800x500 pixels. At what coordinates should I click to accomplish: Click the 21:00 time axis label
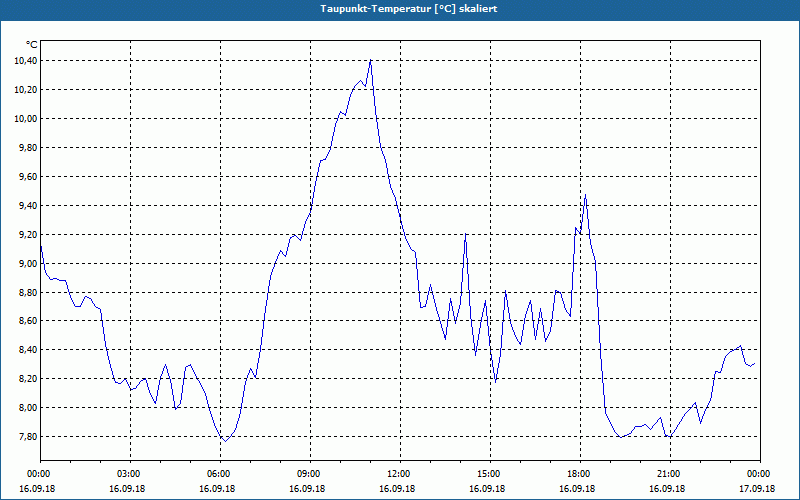(x=670, y=474)
